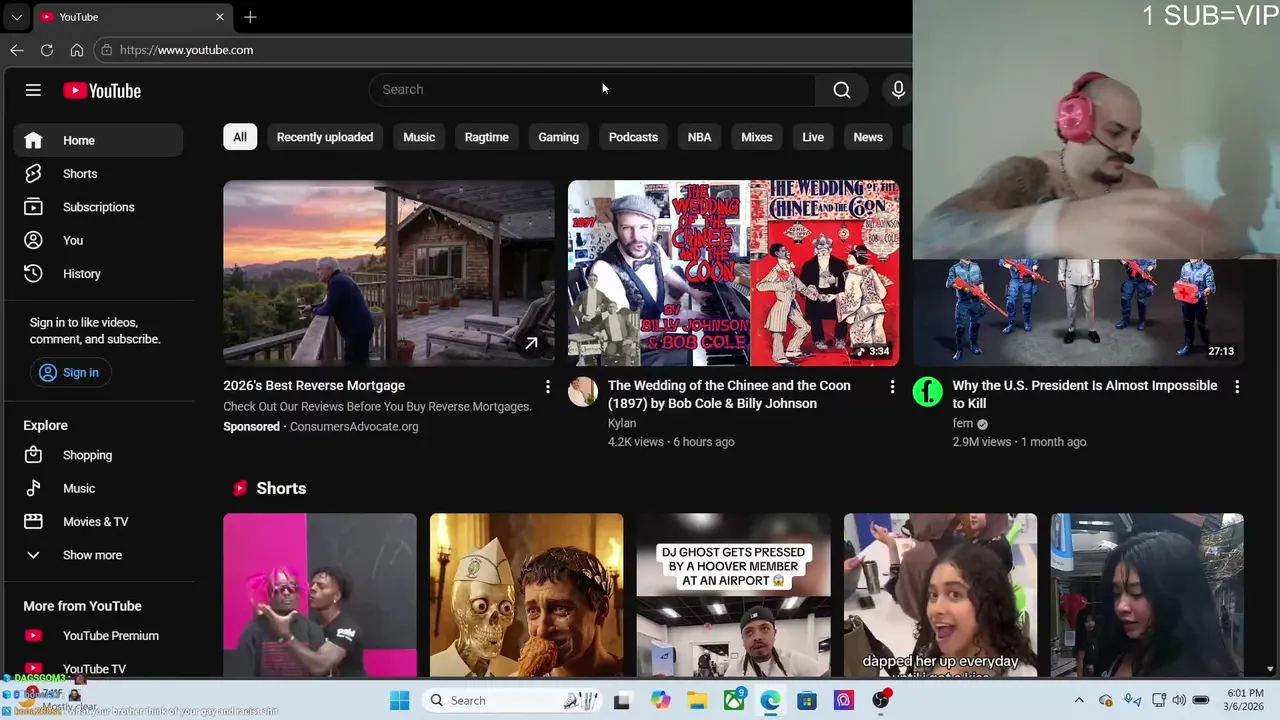Open the dapped her up everyday Short
The height and width of the screenshot is (720, 1280).
click(x=940, y=596)
